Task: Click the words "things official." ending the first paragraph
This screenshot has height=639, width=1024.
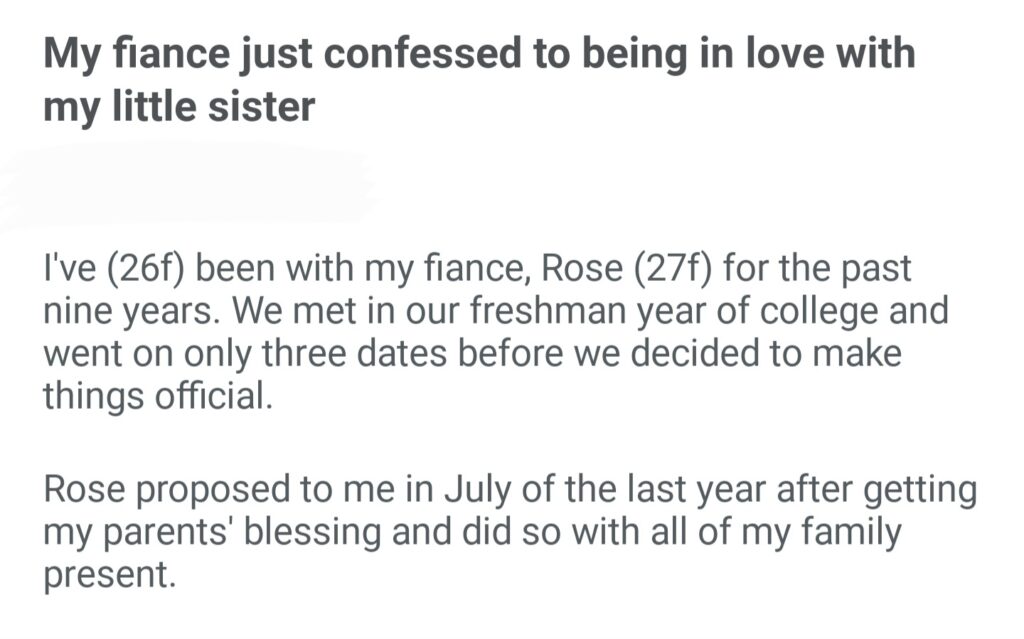Action: tap(156, 396)
